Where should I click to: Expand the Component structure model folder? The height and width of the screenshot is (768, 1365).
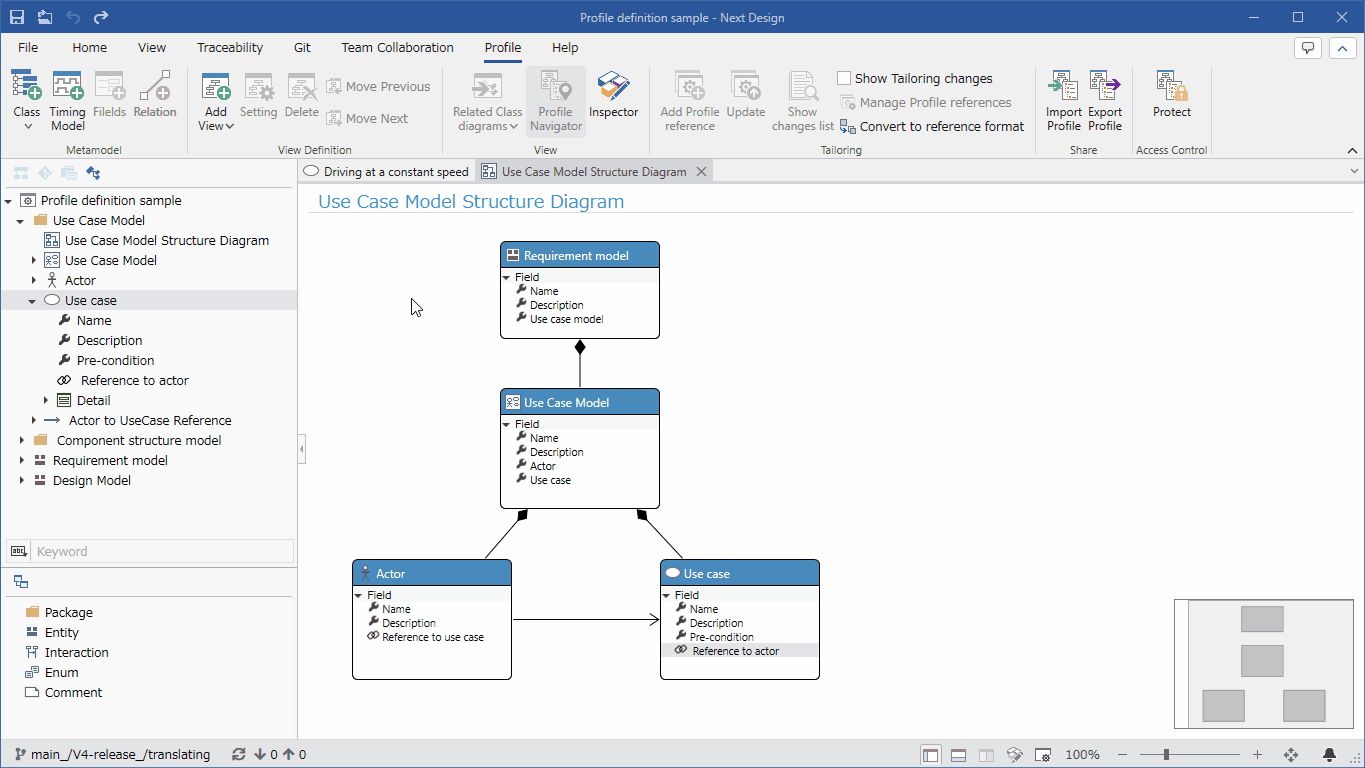point(22,441)
